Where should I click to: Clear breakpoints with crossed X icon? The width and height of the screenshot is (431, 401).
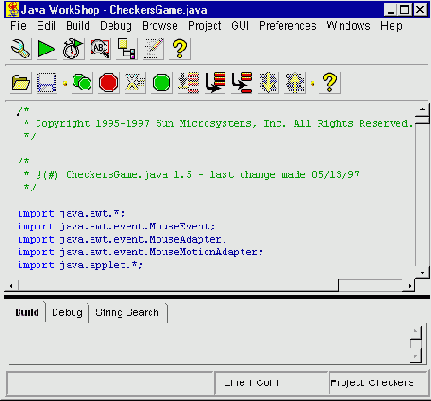click(135, 83)
